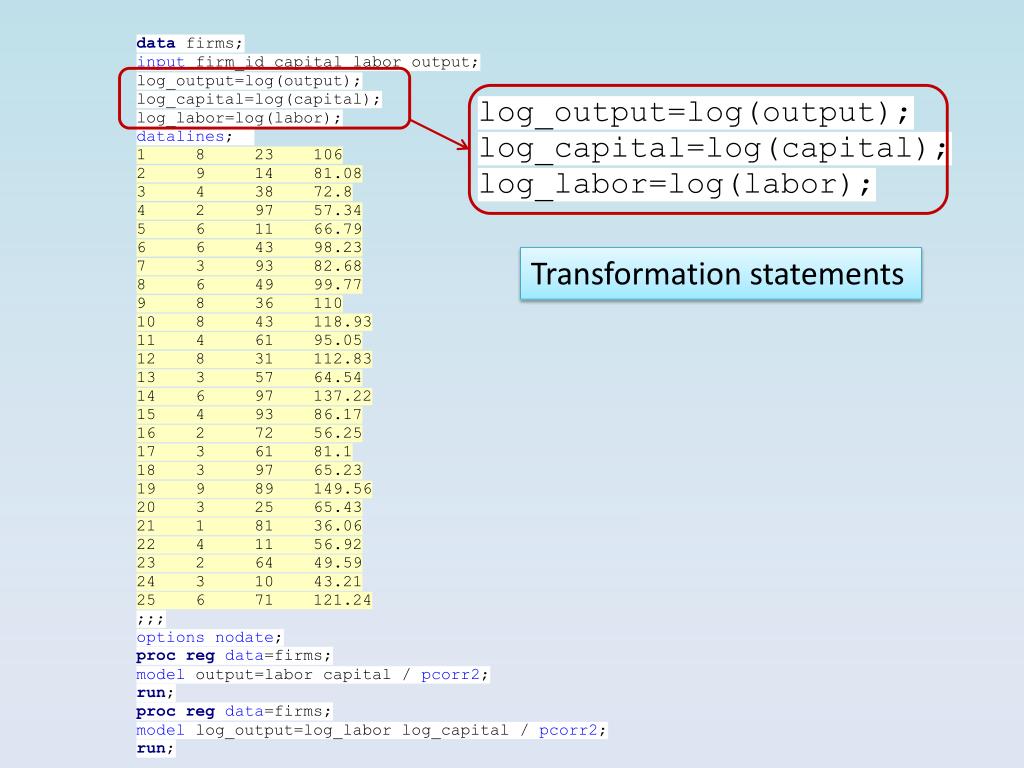
Task: Click the enlarged log_labor=log(labor); line
Action: 676,184
